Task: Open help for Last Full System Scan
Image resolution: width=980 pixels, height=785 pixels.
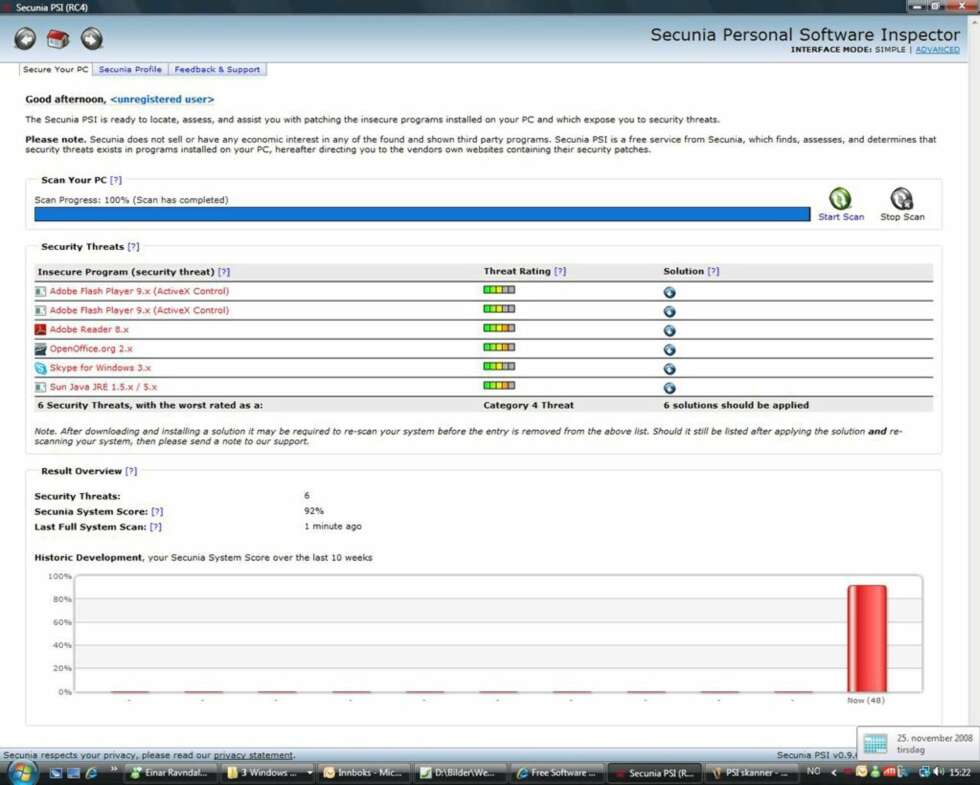Action: pyautogui.click(x=156, y=527)
